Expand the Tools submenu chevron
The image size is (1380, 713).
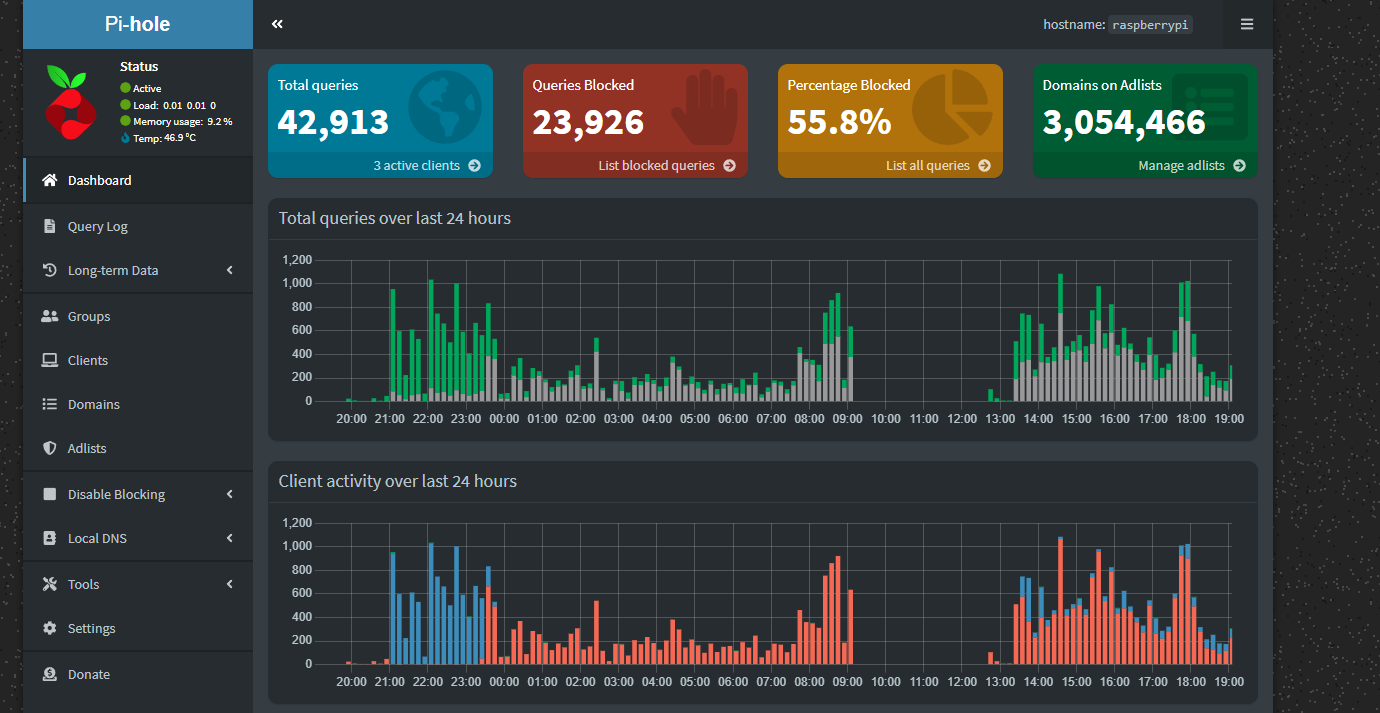pos(229,584)
